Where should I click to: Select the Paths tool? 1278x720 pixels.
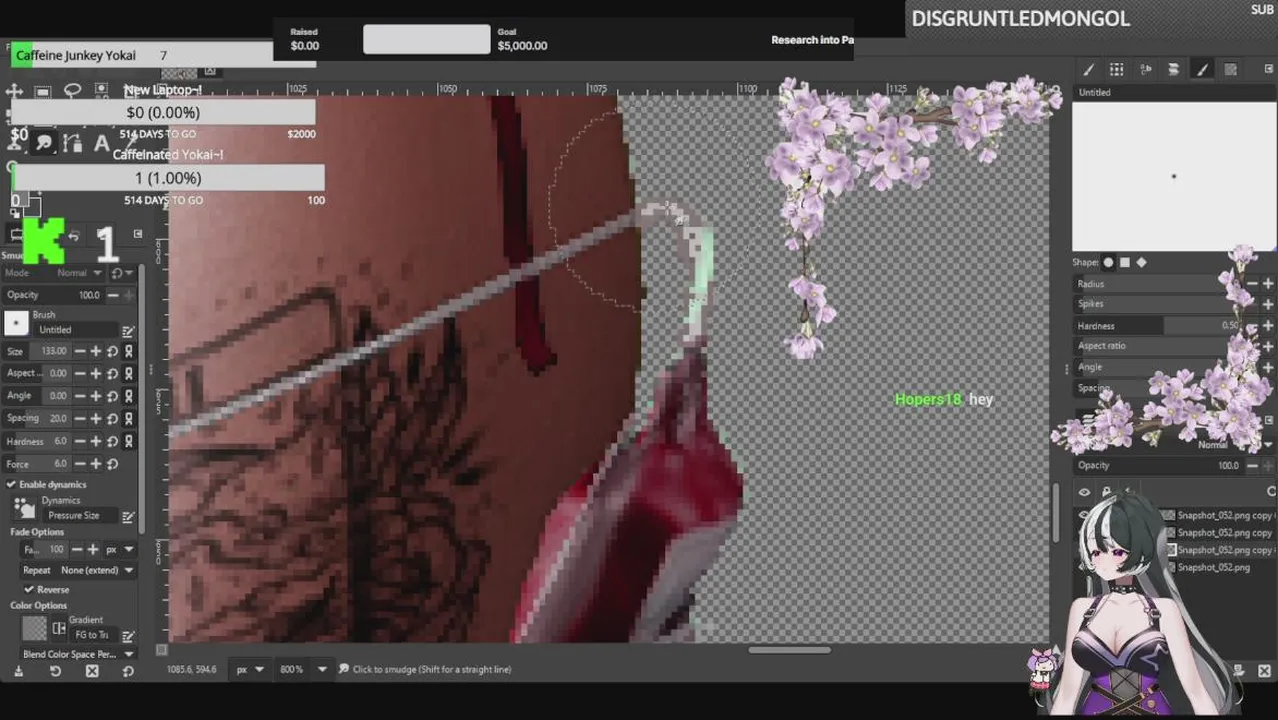[73, 143]
